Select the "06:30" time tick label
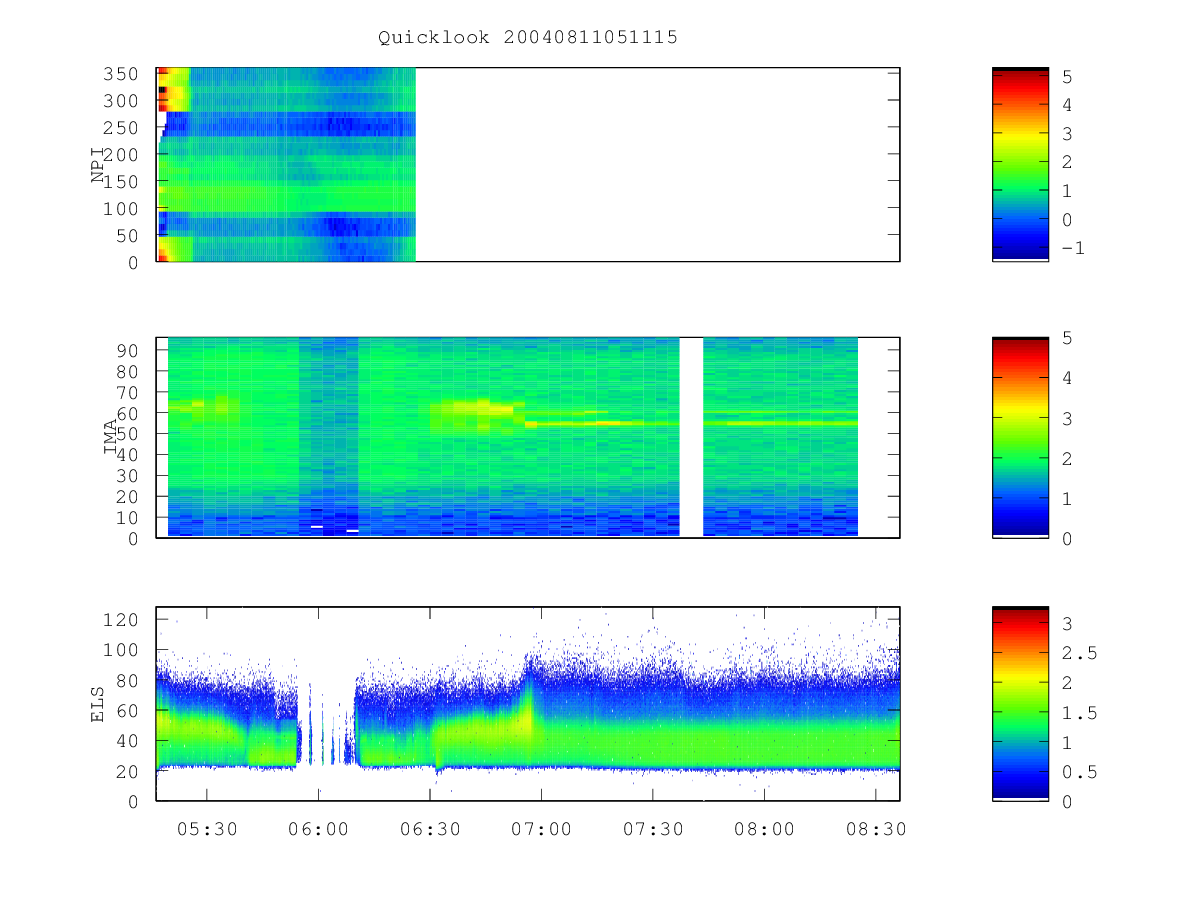 tap(430, 829)
